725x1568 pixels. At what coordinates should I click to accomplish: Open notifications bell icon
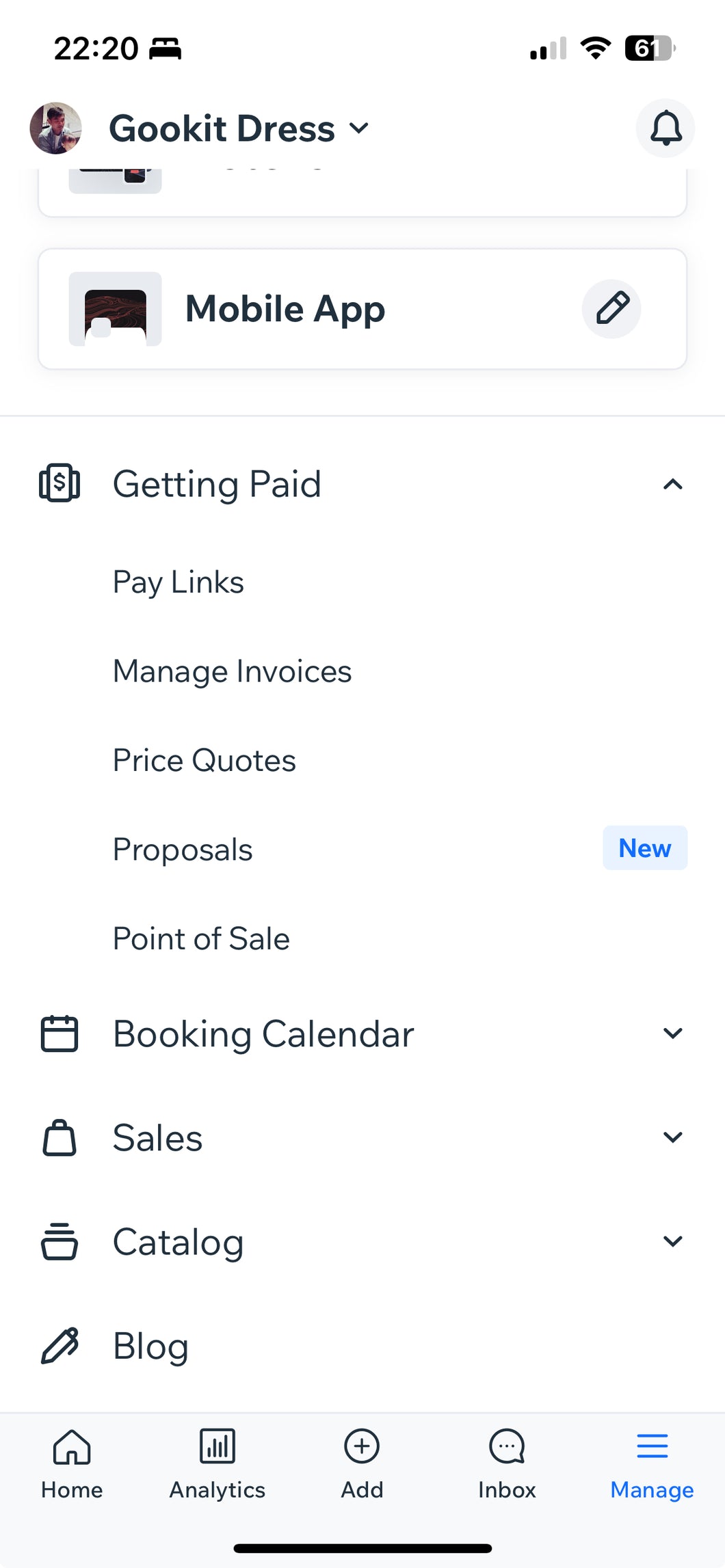click(x=665, y=128)
